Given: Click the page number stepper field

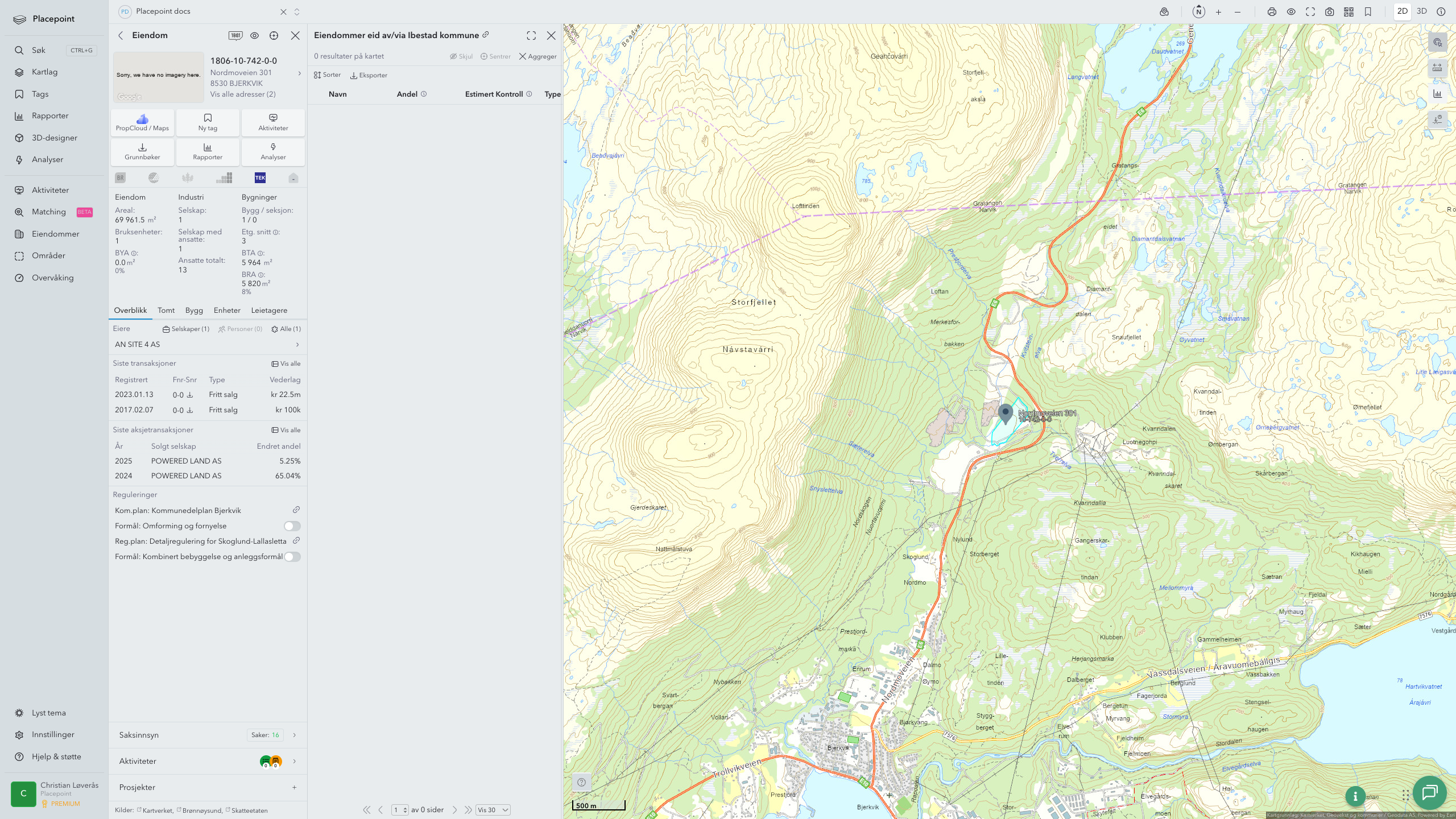Looking at the screenshot, I should [x=400, y=810].
